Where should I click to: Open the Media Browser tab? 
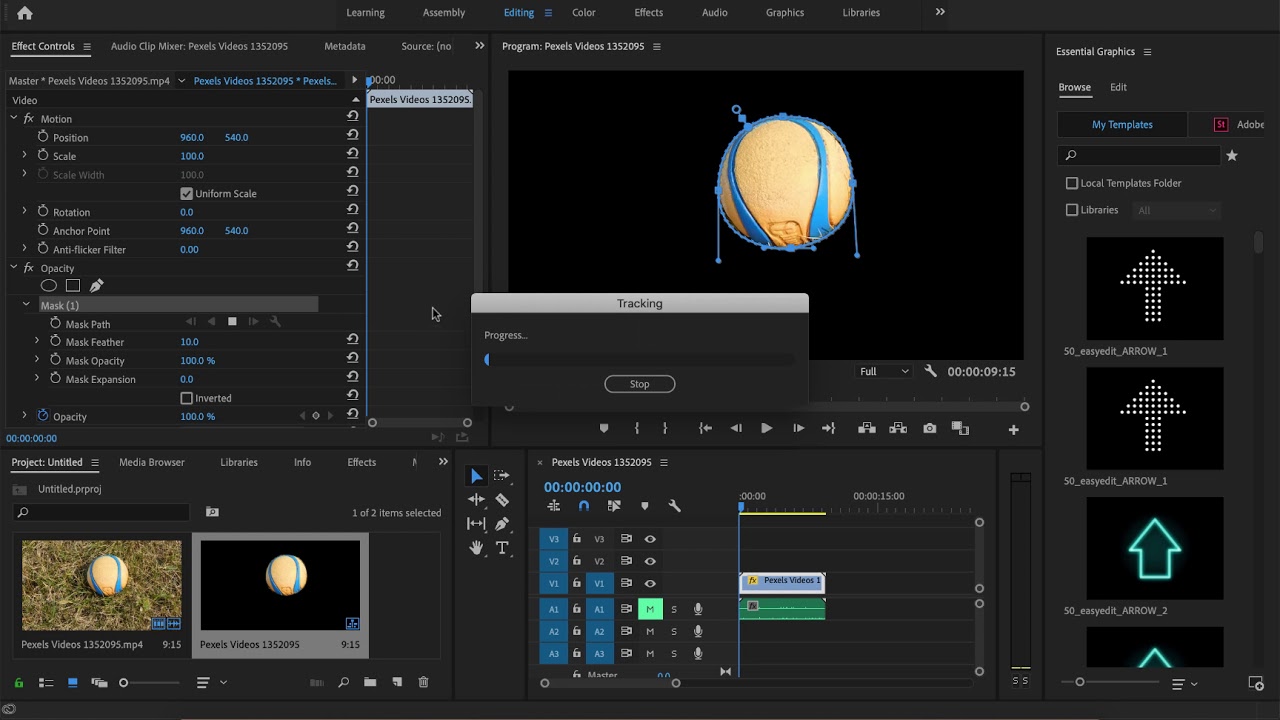tap(152, 462)
